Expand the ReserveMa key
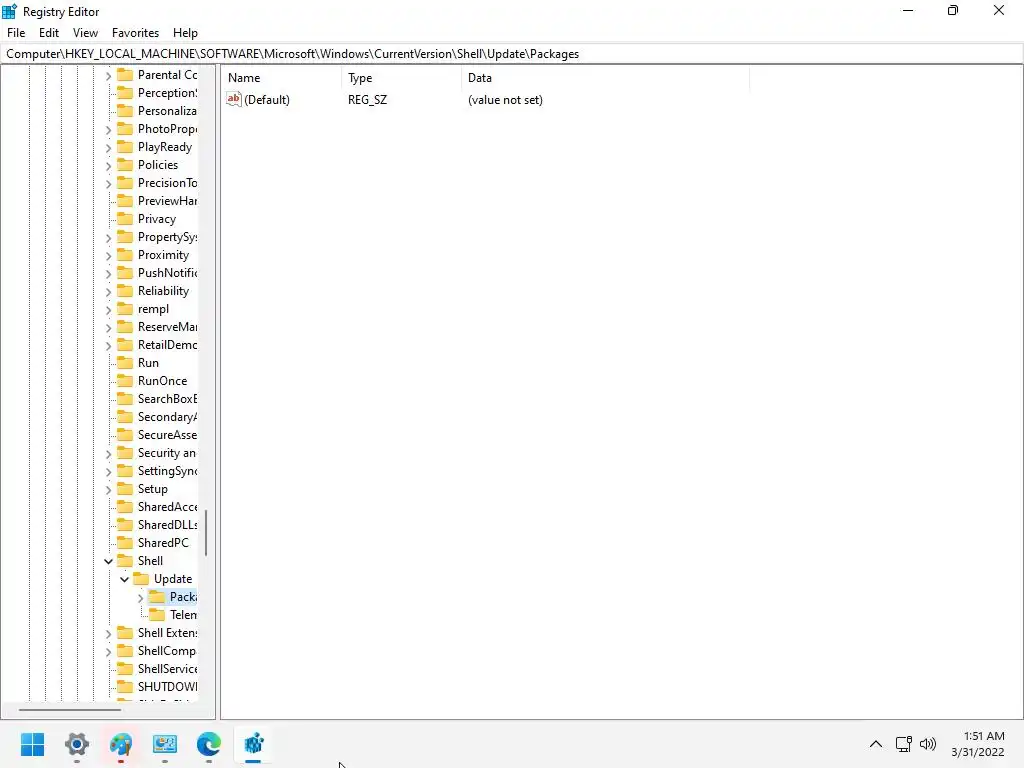Screen dimensions: 1024x768 108,328
